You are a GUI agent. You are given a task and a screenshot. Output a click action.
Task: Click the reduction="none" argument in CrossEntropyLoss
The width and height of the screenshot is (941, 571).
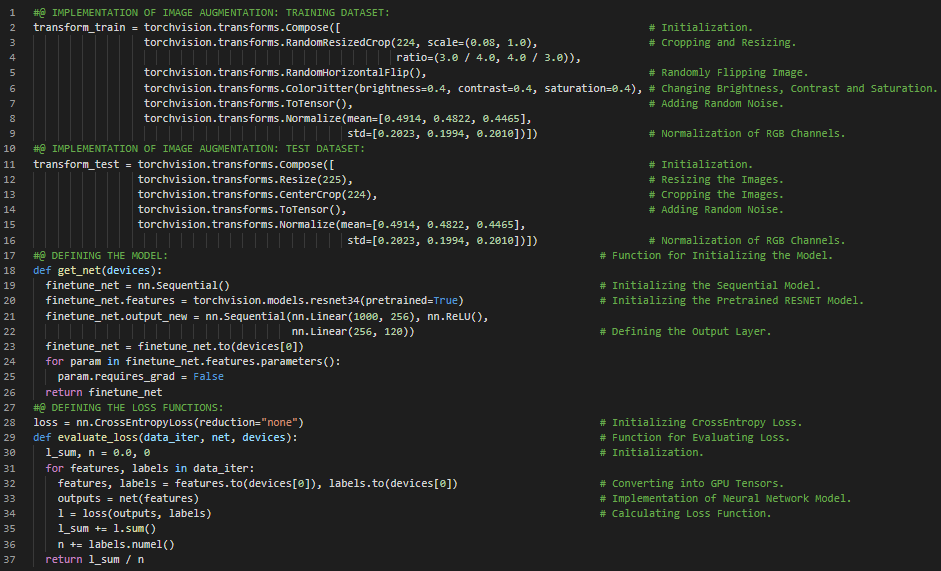pos(248,422)
